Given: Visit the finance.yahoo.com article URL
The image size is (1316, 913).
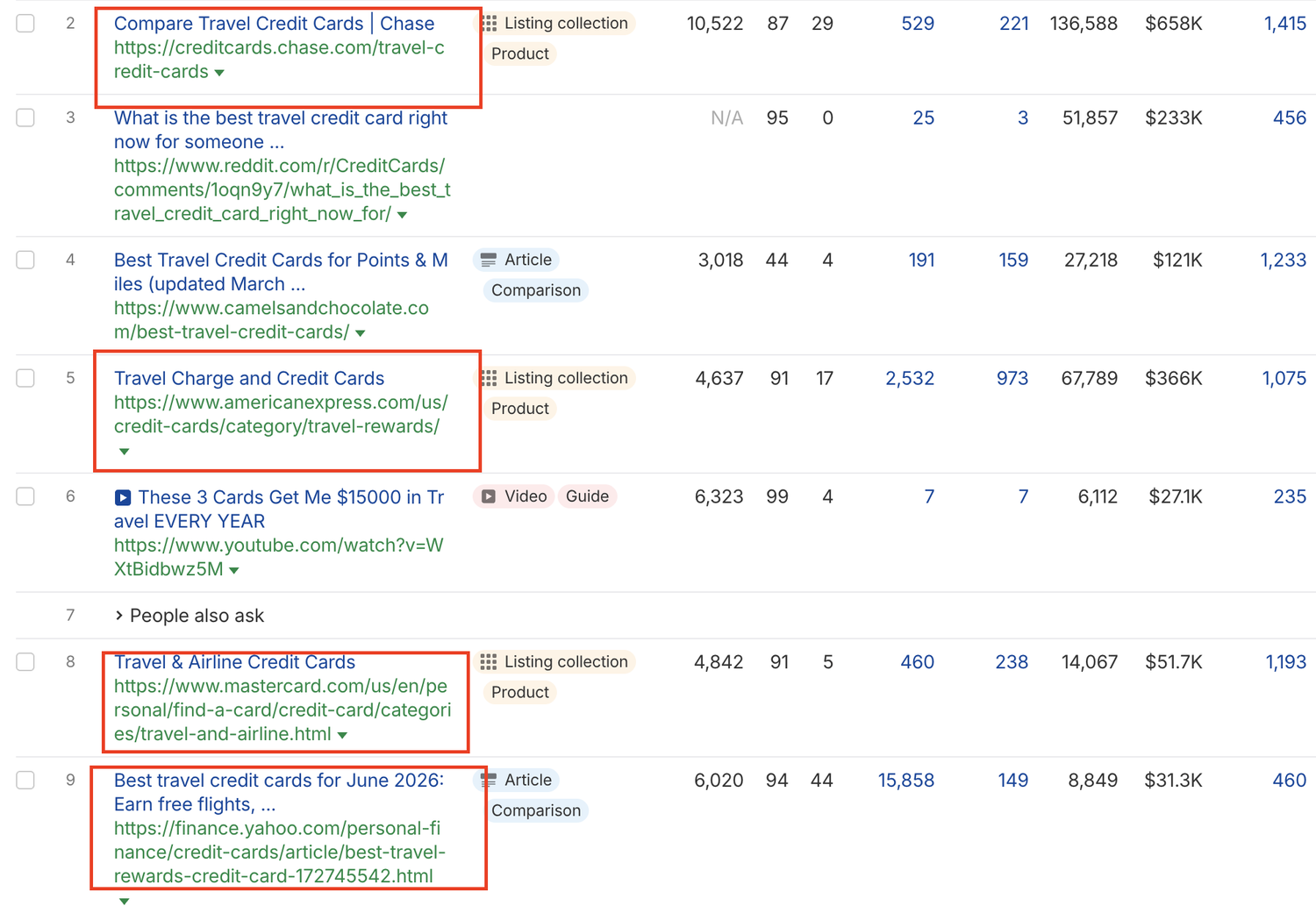Looking at the screenshot, I should coord(280,852).
